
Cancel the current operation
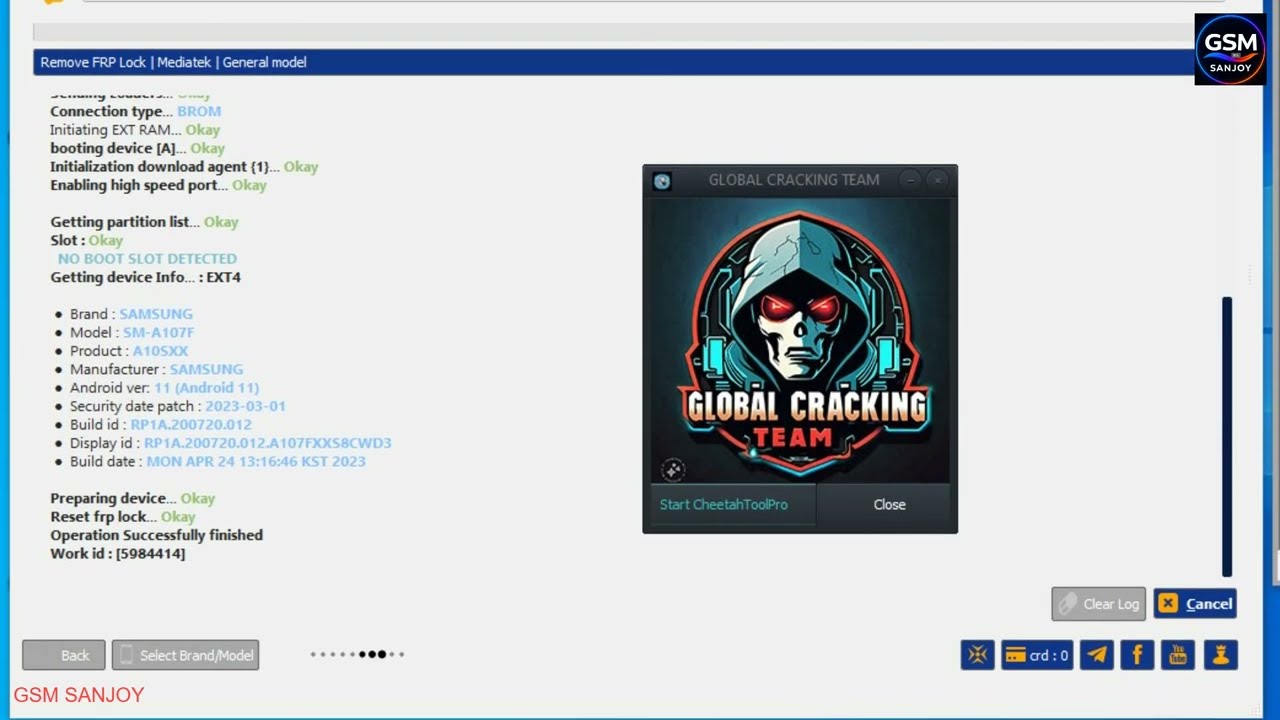click(1195, 604)
